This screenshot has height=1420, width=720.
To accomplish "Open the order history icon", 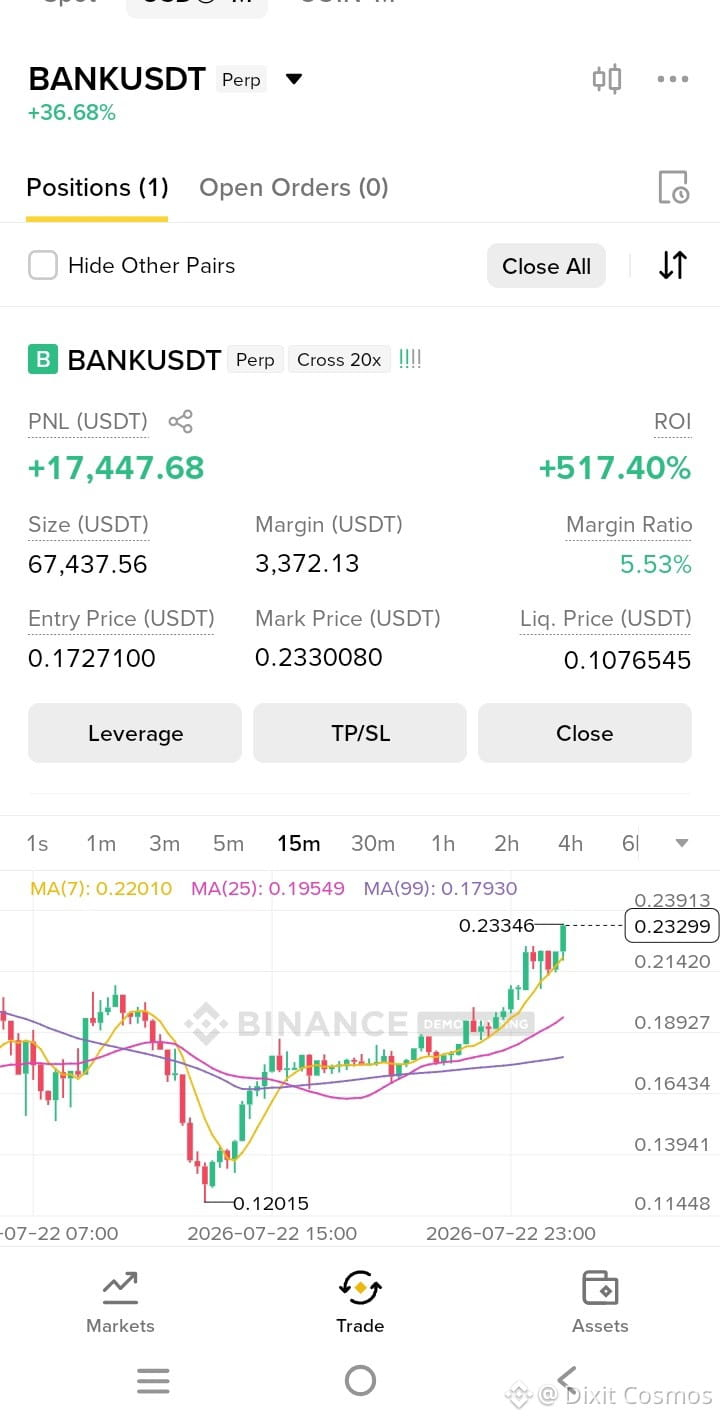I will pyautogui.click(x=673, y=187).
